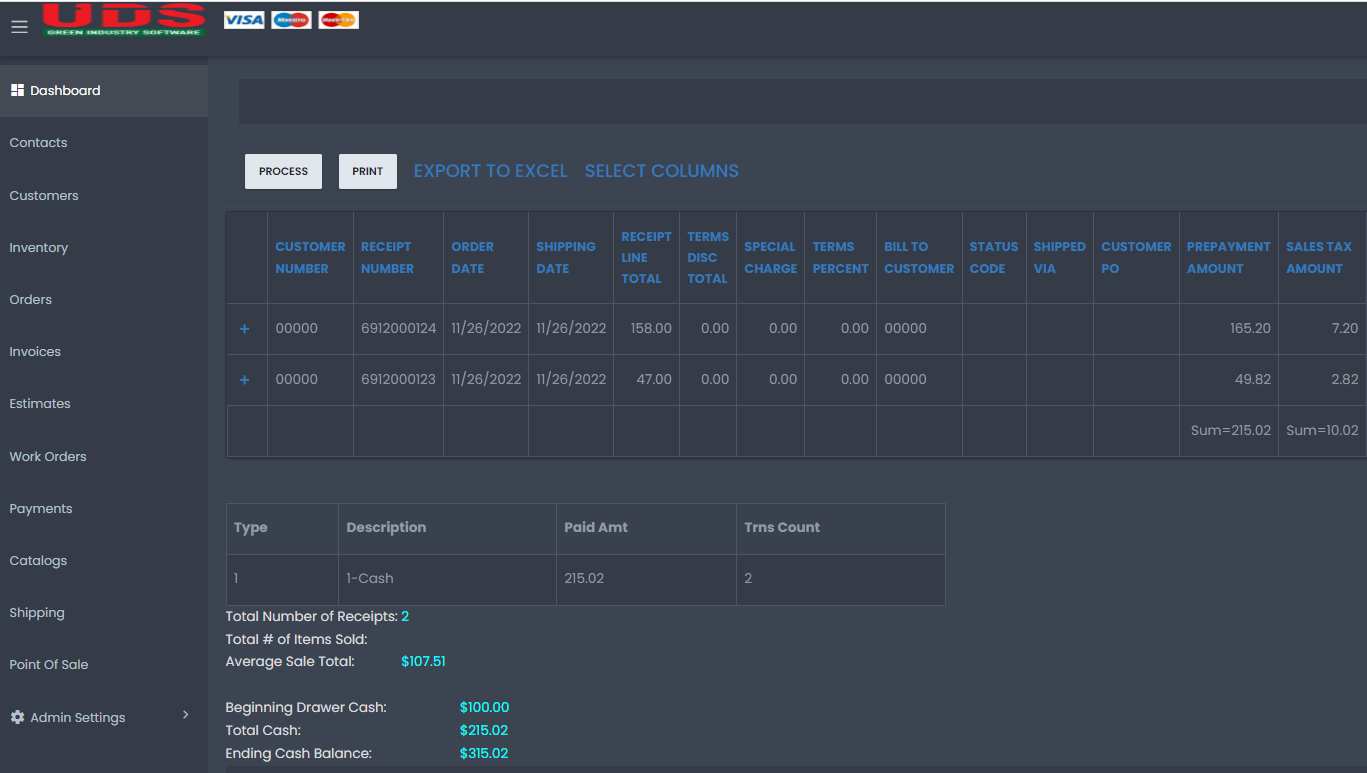Click Sum=215.02 footer cell
1367x773 pixels.
(x=1229, y=431)
